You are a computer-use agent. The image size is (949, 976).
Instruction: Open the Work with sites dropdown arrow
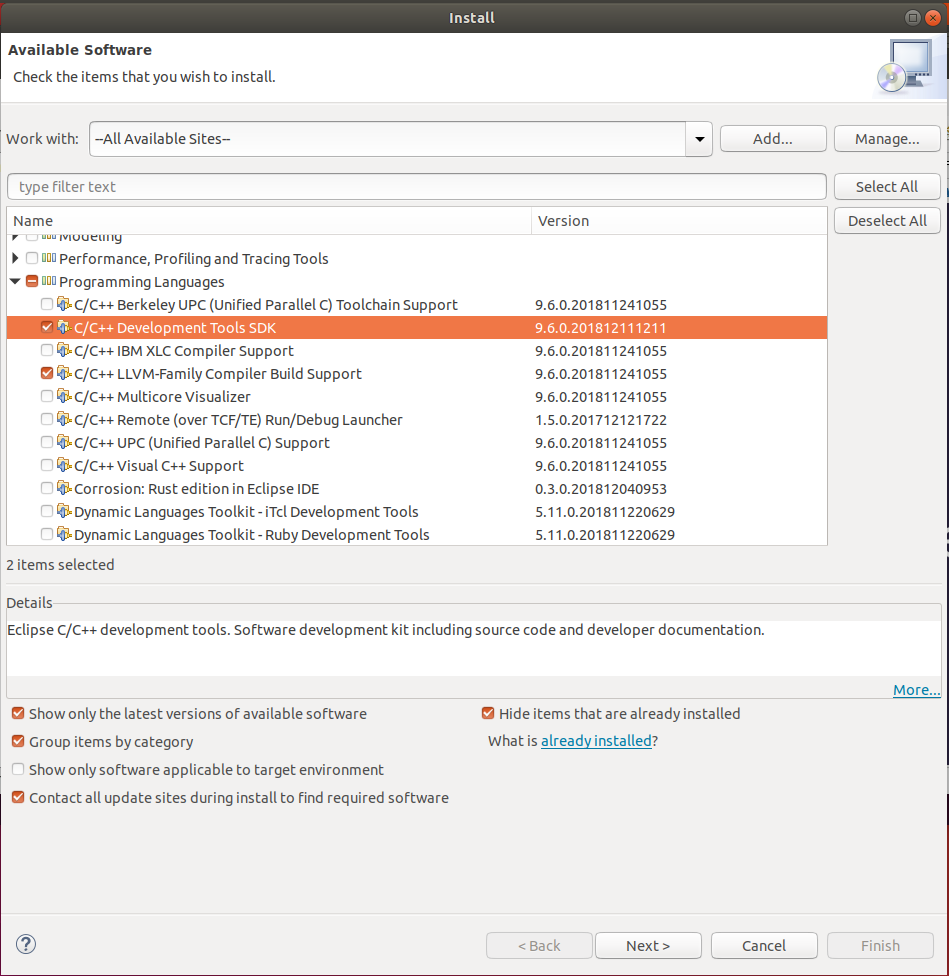click(x=699, y=139)
